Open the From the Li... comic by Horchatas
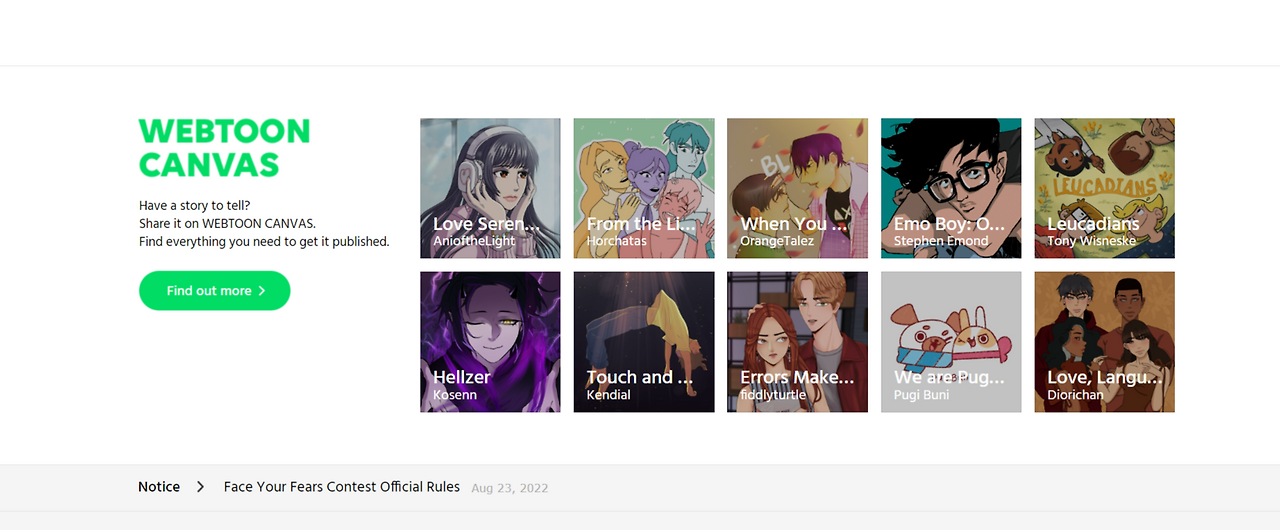 point(644,188)
